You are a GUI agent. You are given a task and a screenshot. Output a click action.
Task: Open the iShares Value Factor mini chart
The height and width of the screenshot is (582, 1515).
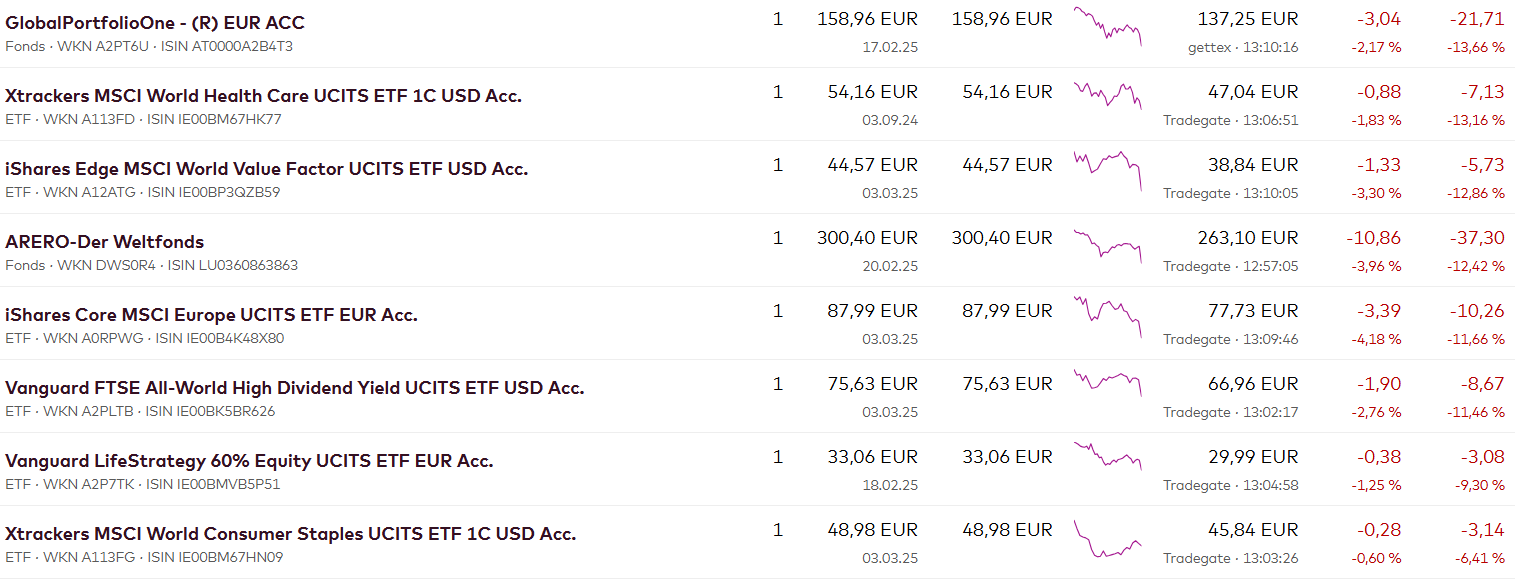pos(1107,168)
